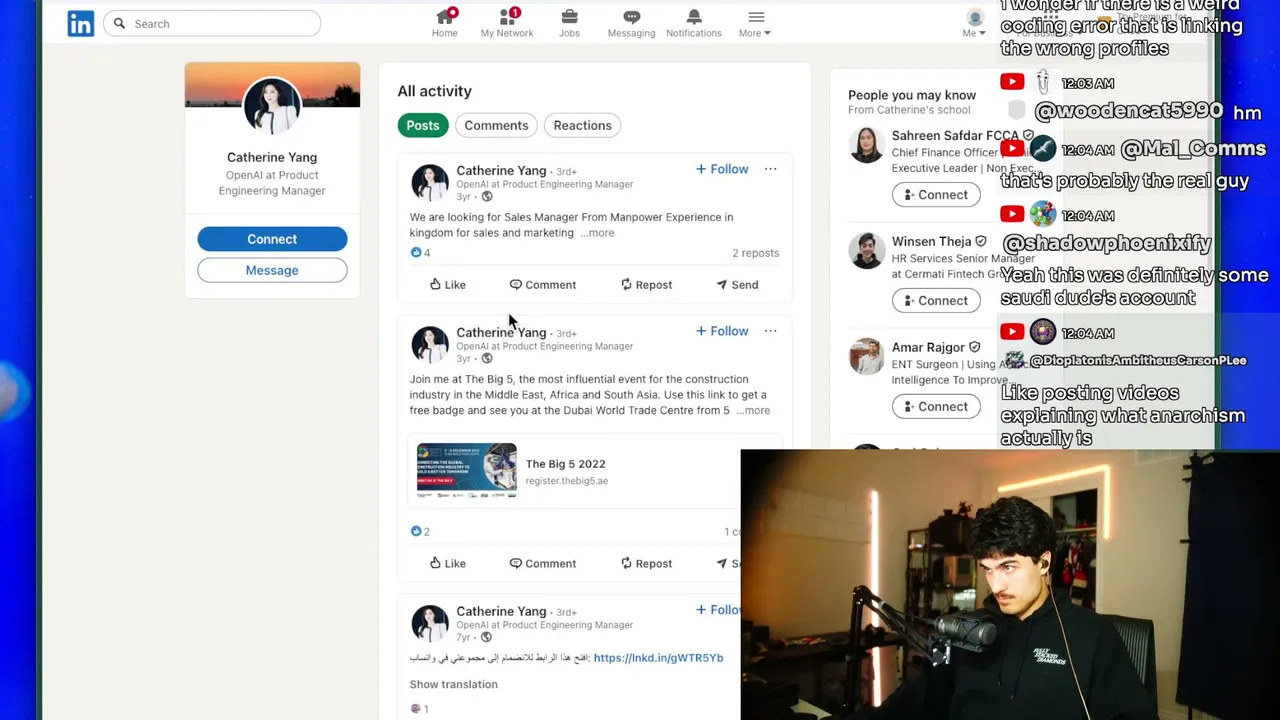Viewport: 1280px width, 720px height.
Task: Open author avatar on the Sales Manager post
Action: click(430, 183)
